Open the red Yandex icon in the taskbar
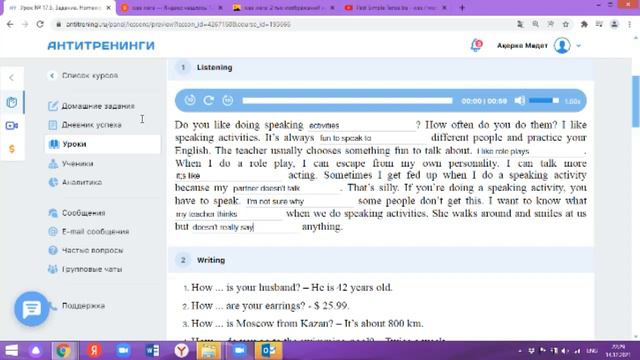Screen dimensions: 640x360 pyautogui.click(x=94, y=351)
